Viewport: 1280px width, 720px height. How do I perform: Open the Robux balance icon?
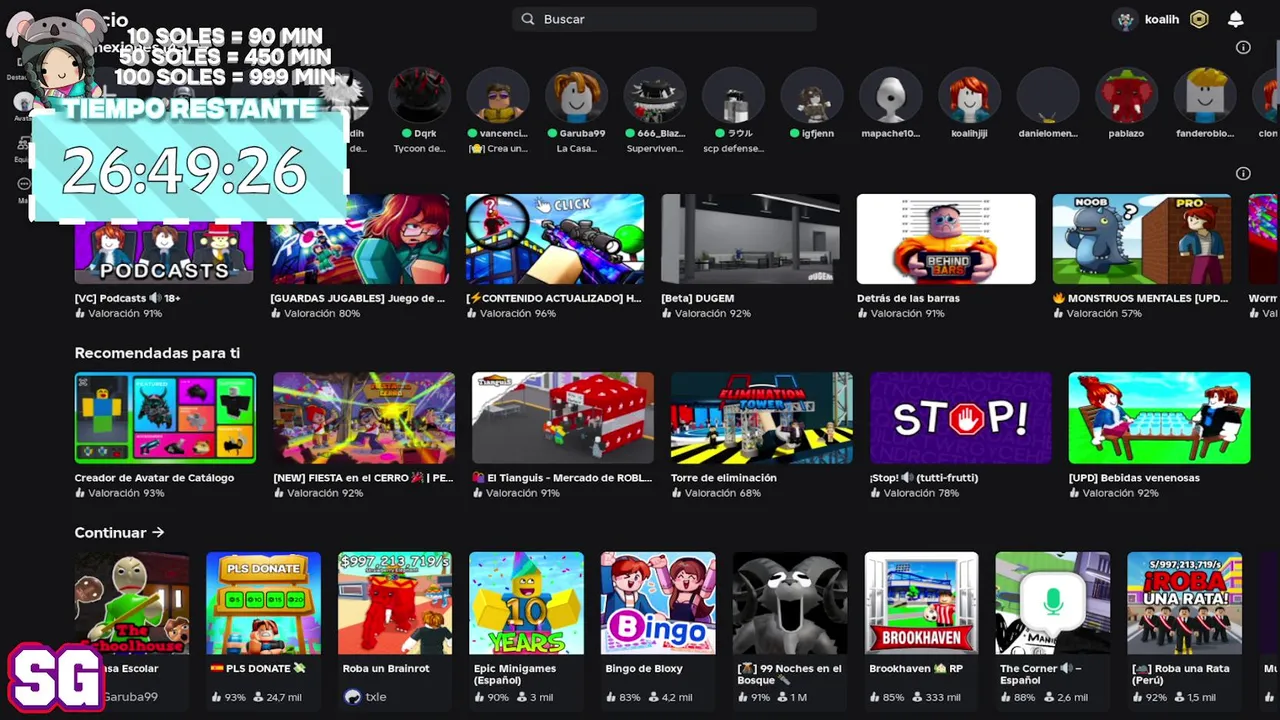click(x=1199, y=19)
